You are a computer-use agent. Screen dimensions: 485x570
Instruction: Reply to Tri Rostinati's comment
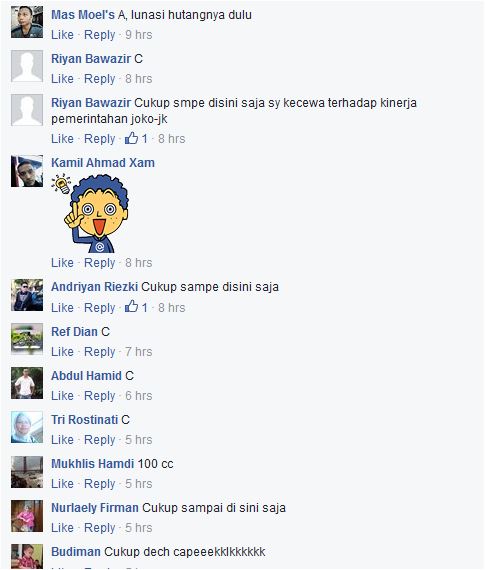pyautogui.click(x=100, y=440)
